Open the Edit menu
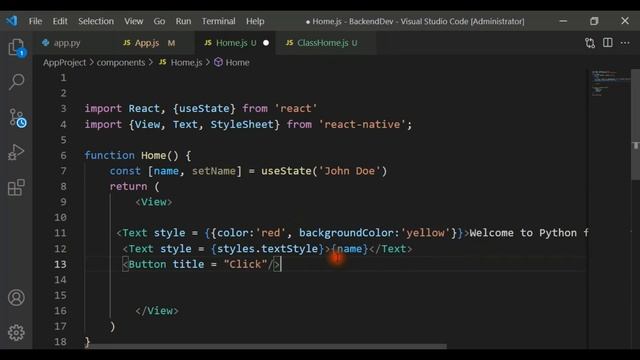The width and height of the screenshot is (640, 360). click(x=60, y=21)
